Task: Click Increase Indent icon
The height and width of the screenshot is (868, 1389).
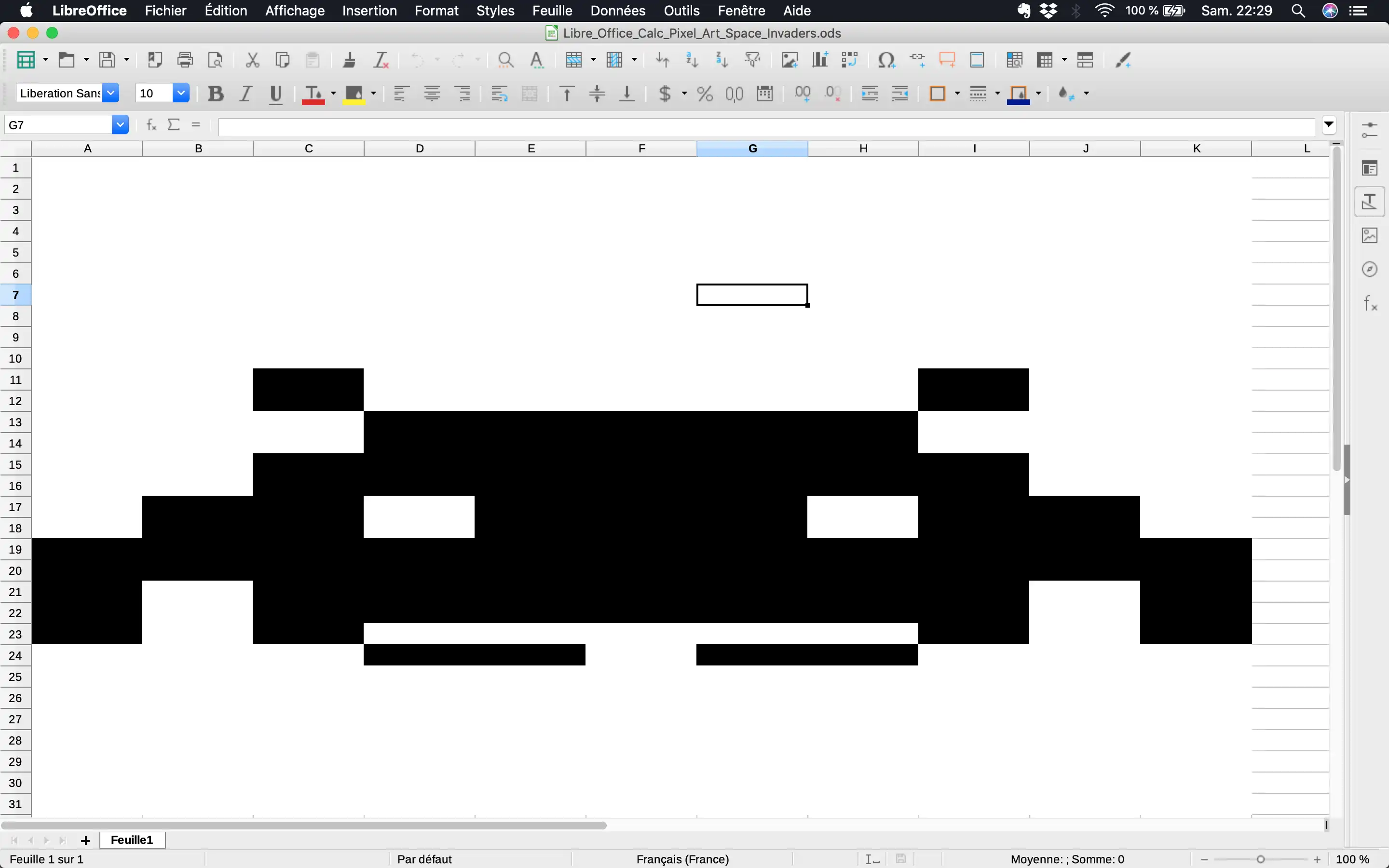Action: [x=870, y=94]
